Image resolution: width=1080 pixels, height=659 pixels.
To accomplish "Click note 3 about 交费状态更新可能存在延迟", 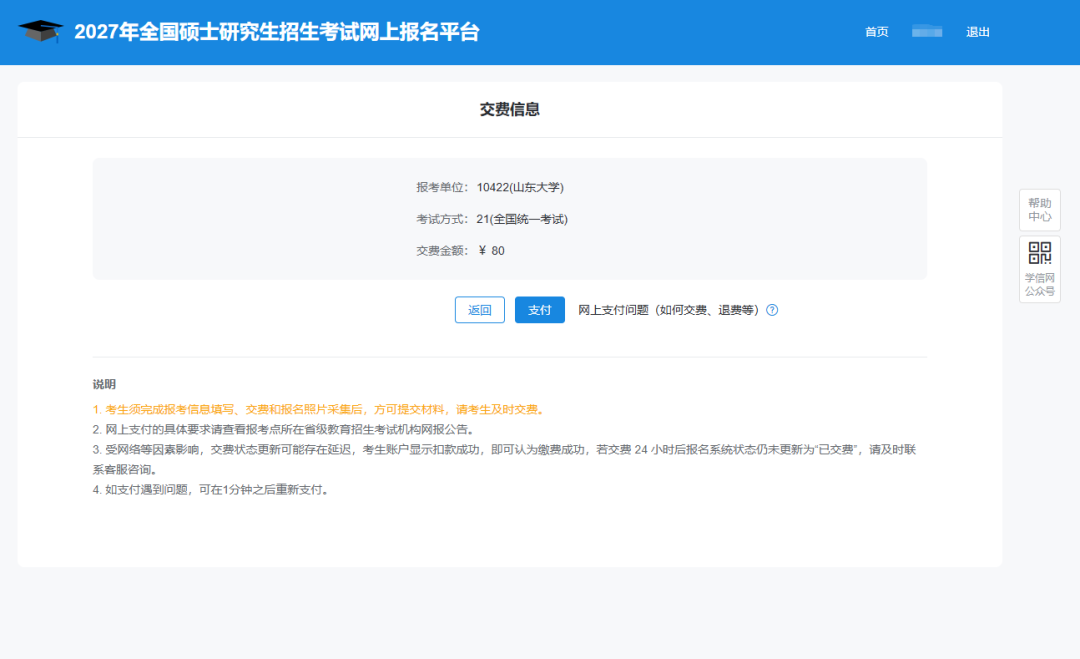I will point(504,459).
